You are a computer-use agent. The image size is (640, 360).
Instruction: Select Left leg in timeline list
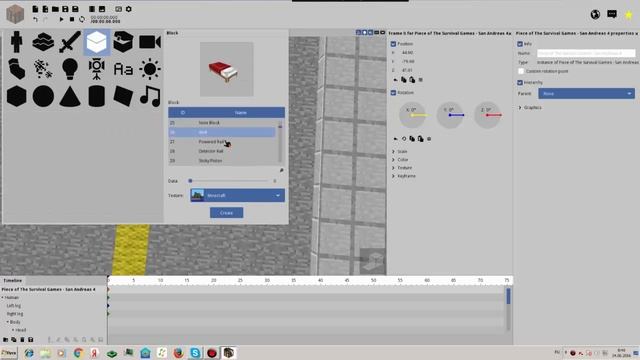(x=13, y=306)
